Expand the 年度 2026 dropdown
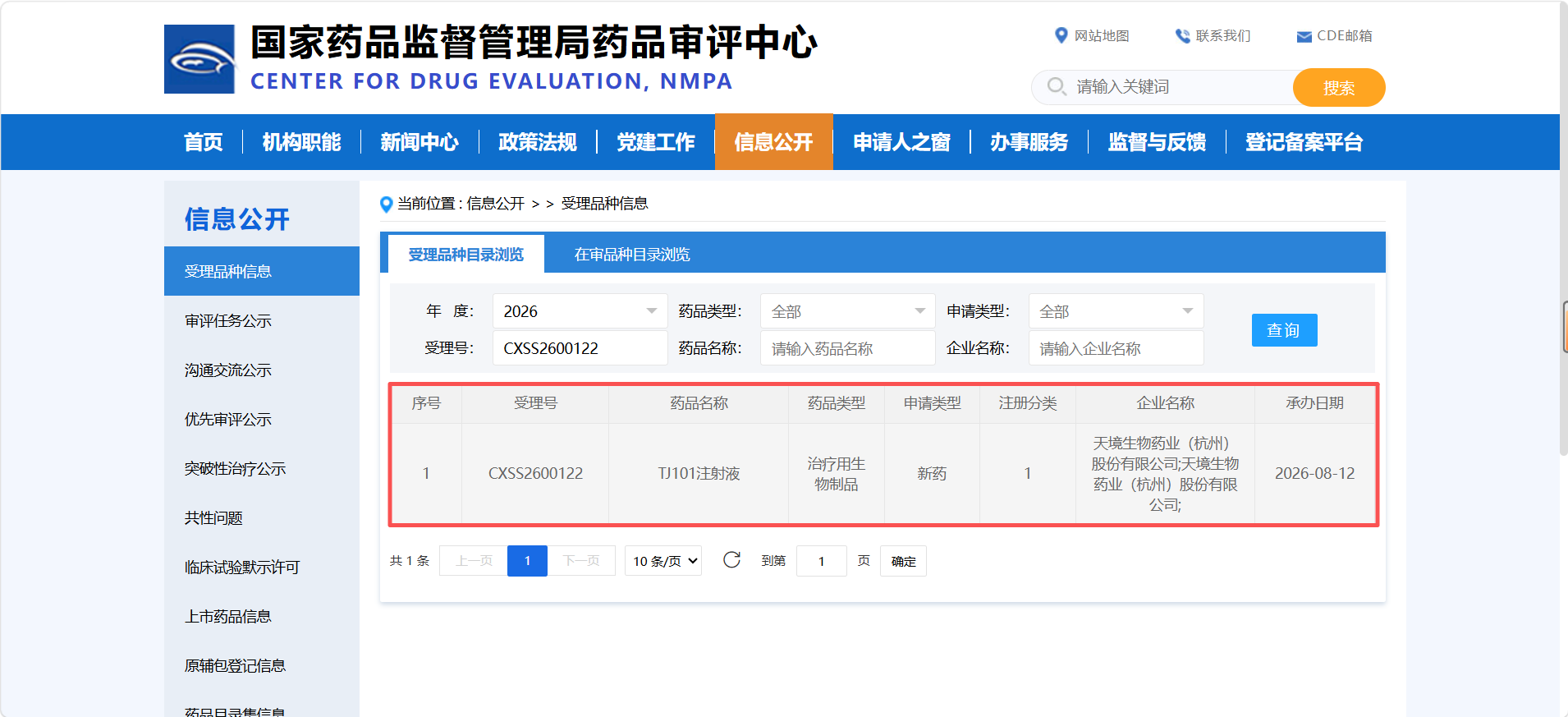Viewport: 1568px width, 717px height. click(x=580, y=311)
